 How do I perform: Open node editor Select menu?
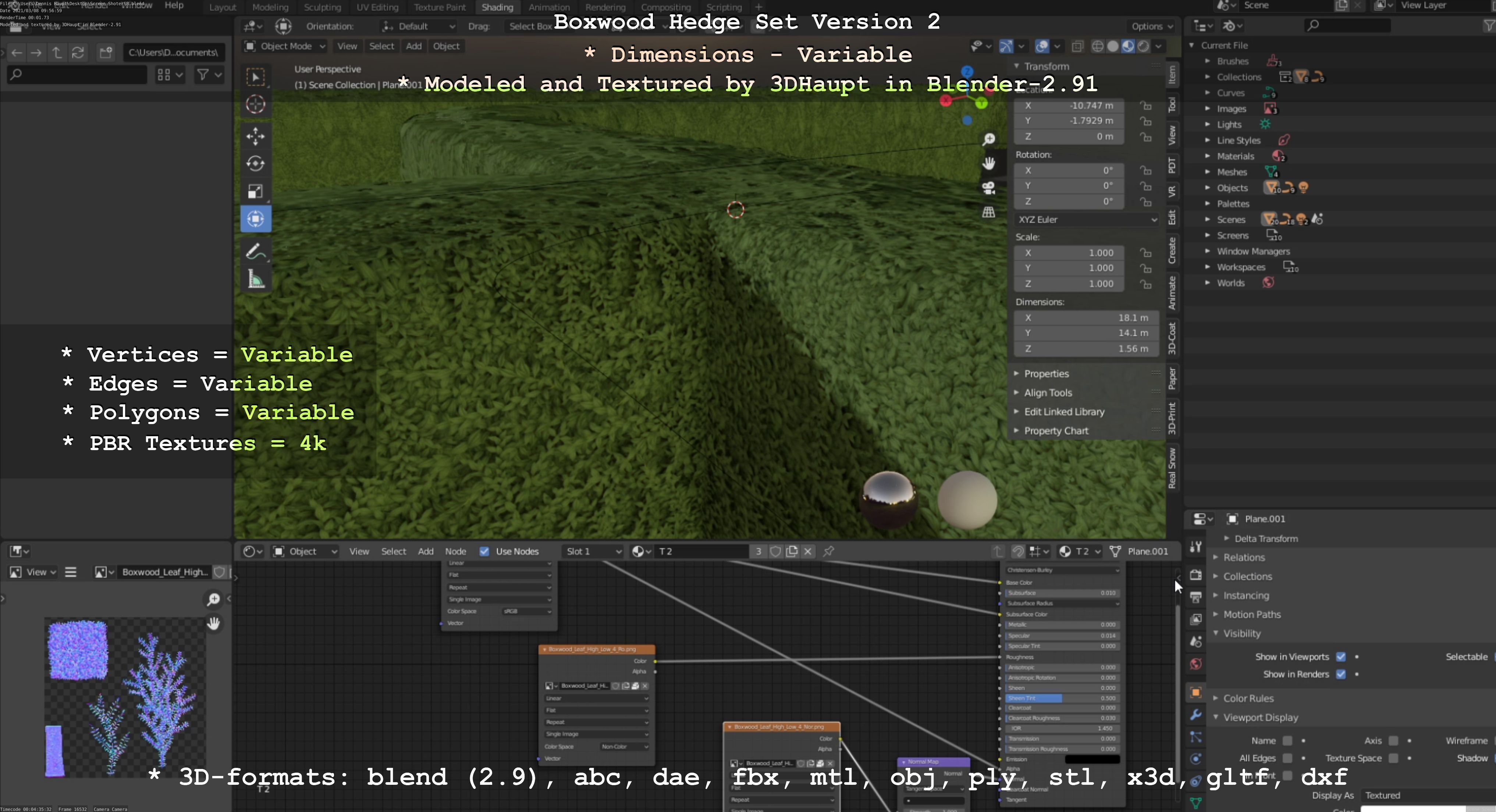[x=393, y=551]
